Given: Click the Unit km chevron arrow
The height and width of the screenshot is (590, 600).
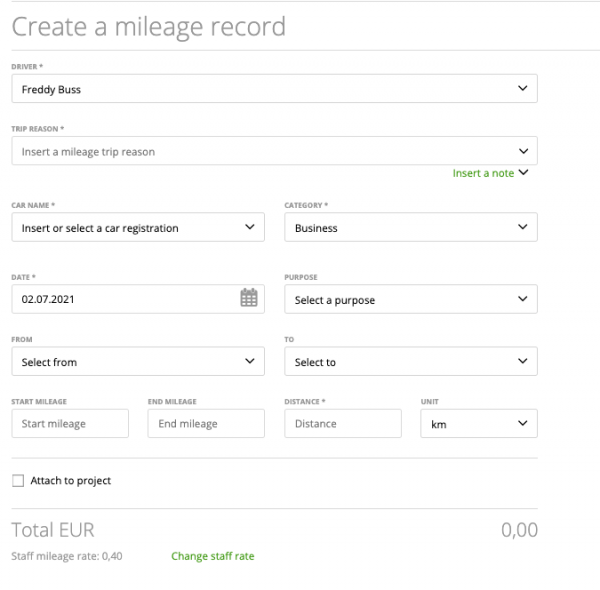Looking at the screenshot, I should (522, 423).
